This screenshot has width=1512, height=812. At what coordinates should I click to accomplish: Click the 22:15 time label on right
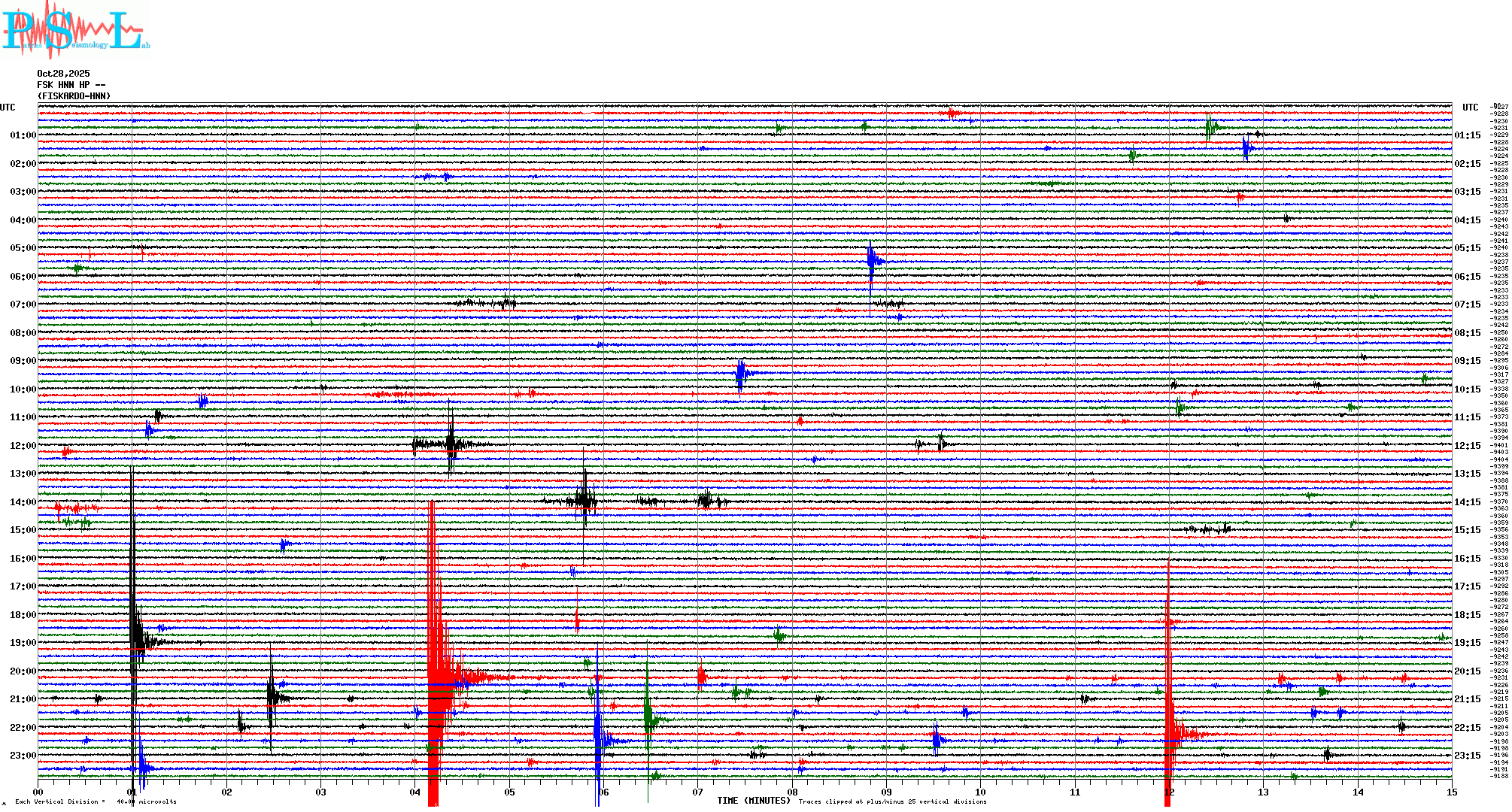[x=1467, y=728]
